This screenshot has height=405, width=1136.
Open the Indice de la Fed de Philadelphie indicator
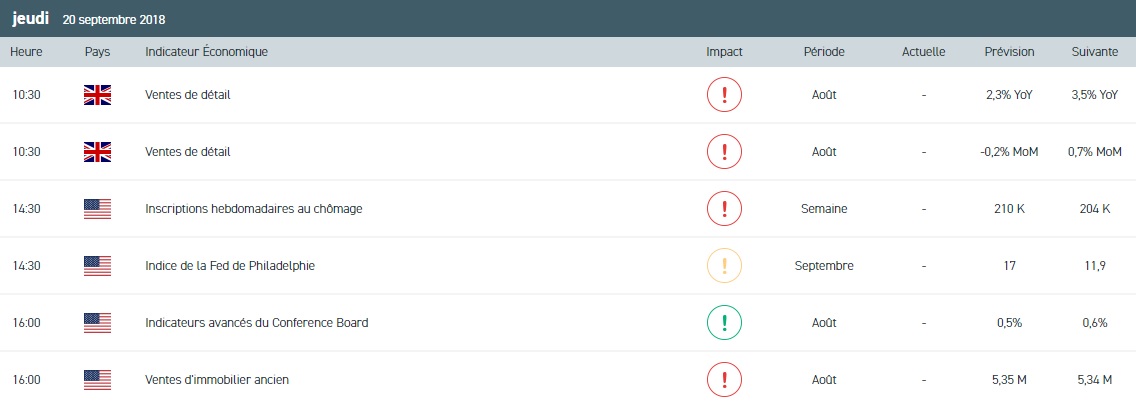tap(230, 266)
